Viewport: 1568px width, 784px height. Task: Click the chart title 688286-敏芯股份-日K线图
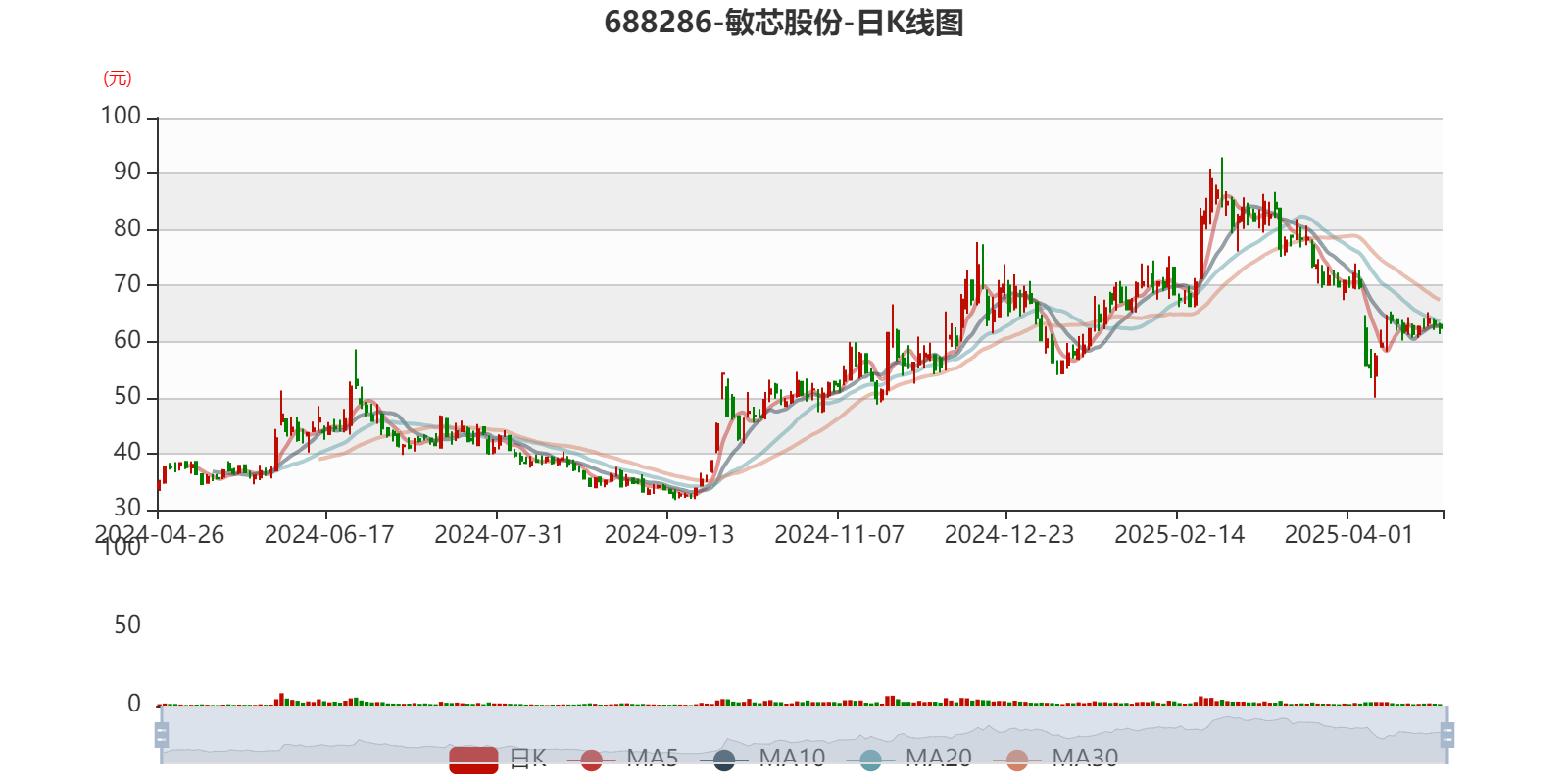click(x=784, y=23)
